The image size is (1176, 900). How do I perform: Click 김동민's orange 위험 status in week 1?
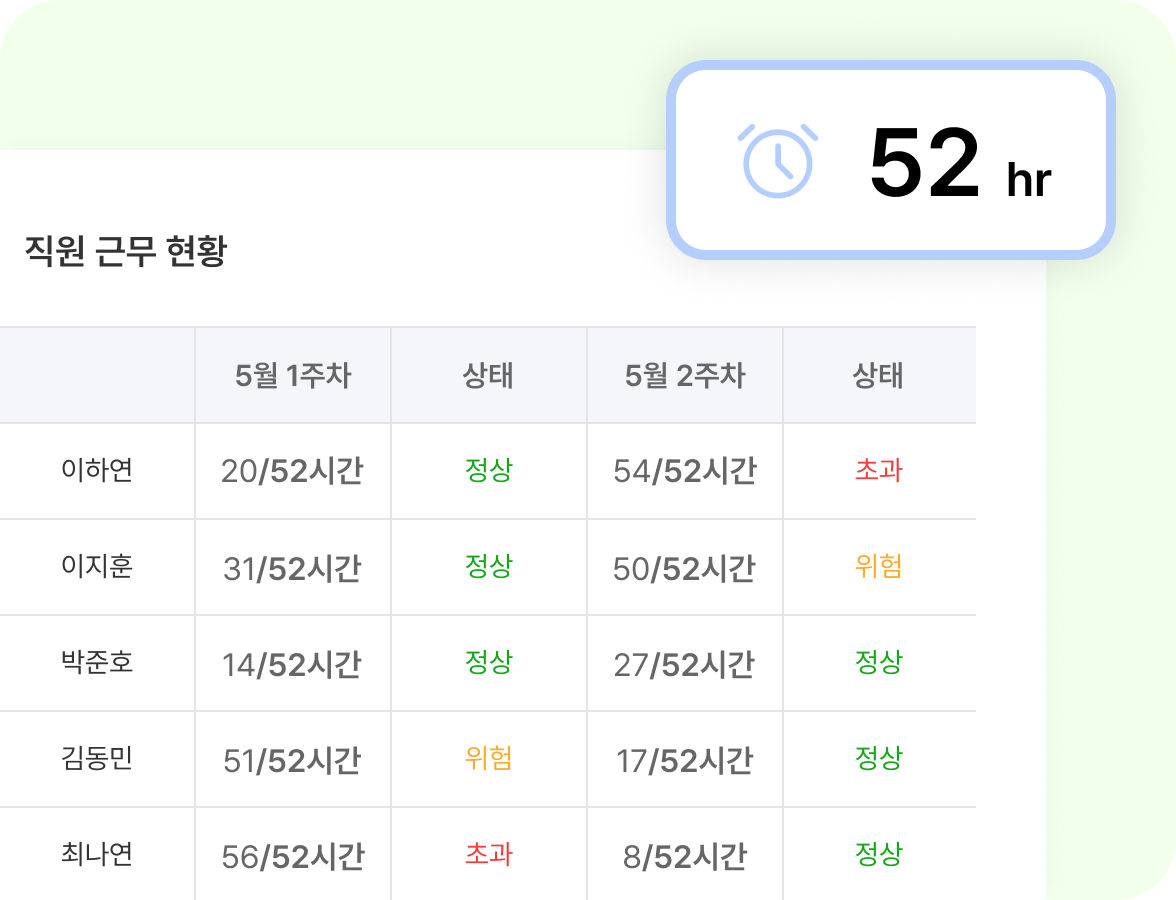[489, 758]
